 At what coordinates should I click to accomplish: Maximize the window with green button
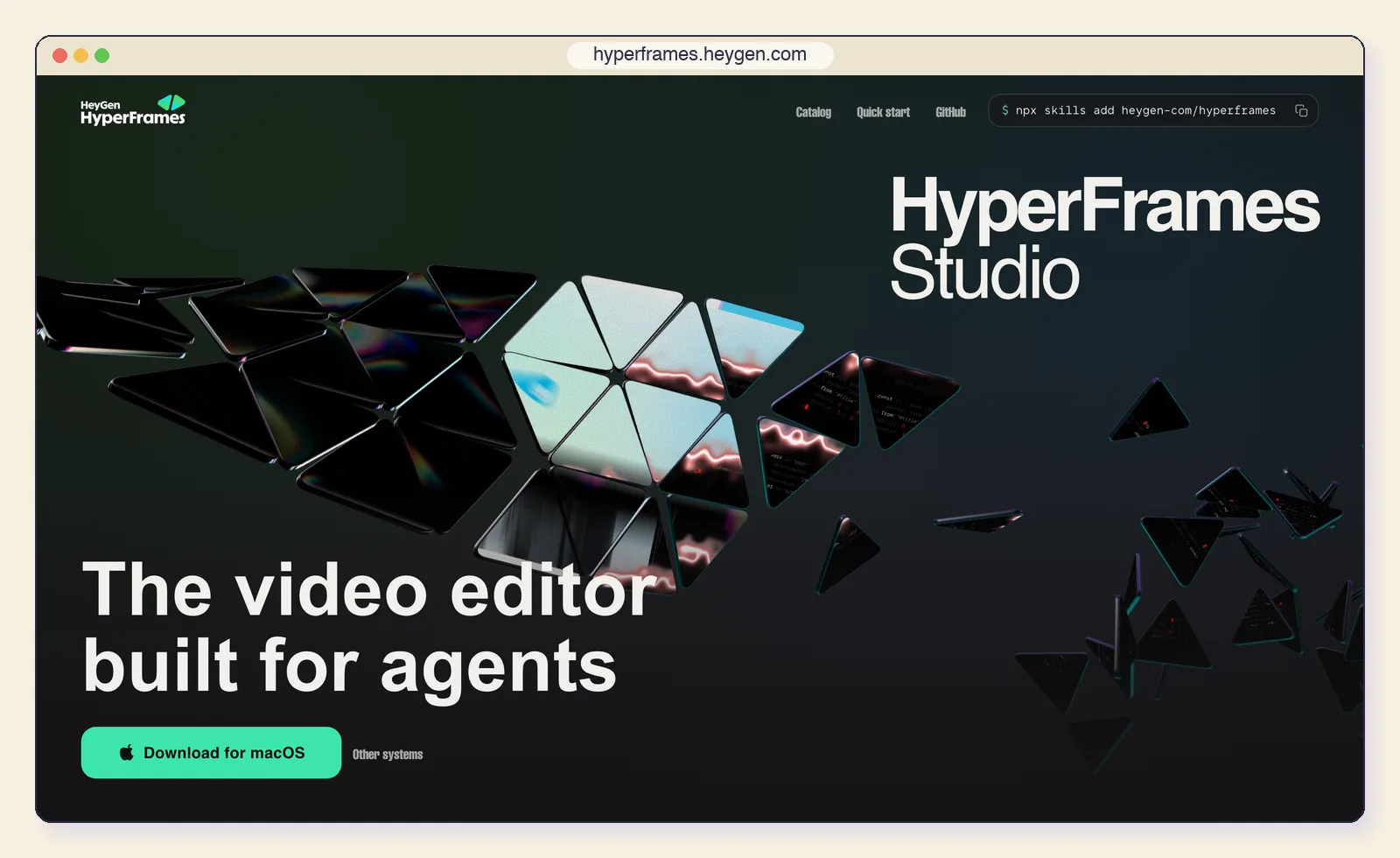(102, 56)
